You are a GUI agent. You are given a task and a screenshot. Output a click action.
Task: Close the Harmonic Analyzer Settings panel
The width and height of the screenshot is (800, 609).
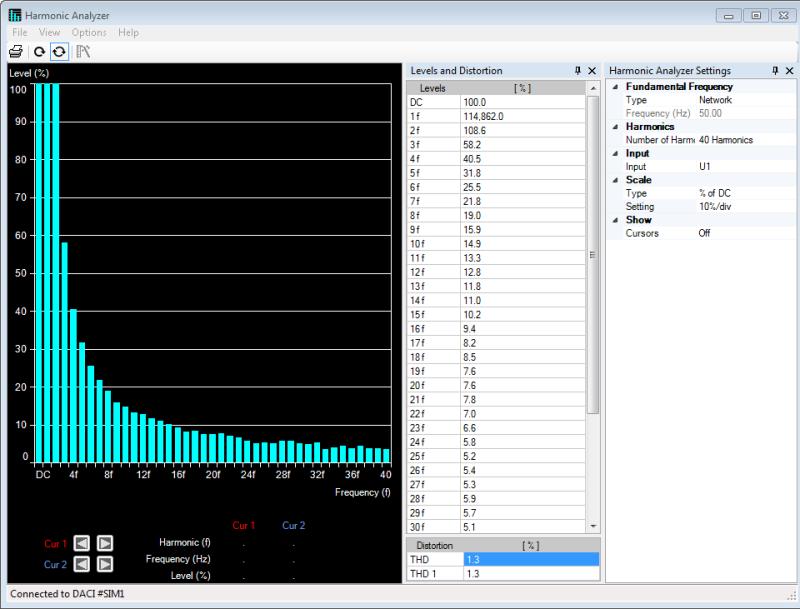pyautogui.click(x=790, y=71)
